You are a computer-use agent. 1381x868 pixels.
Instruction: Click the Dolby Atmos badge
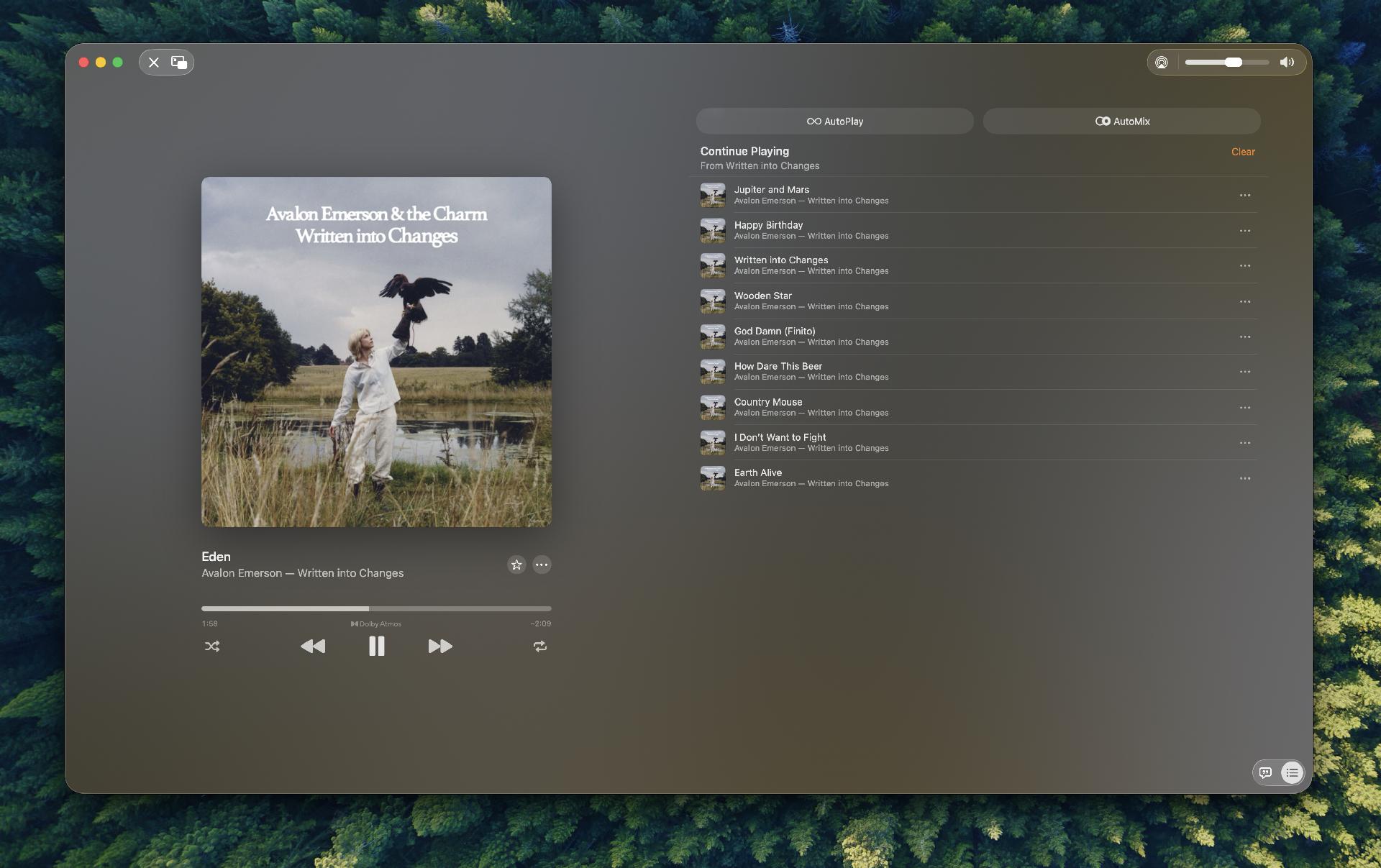pos(376,624)
